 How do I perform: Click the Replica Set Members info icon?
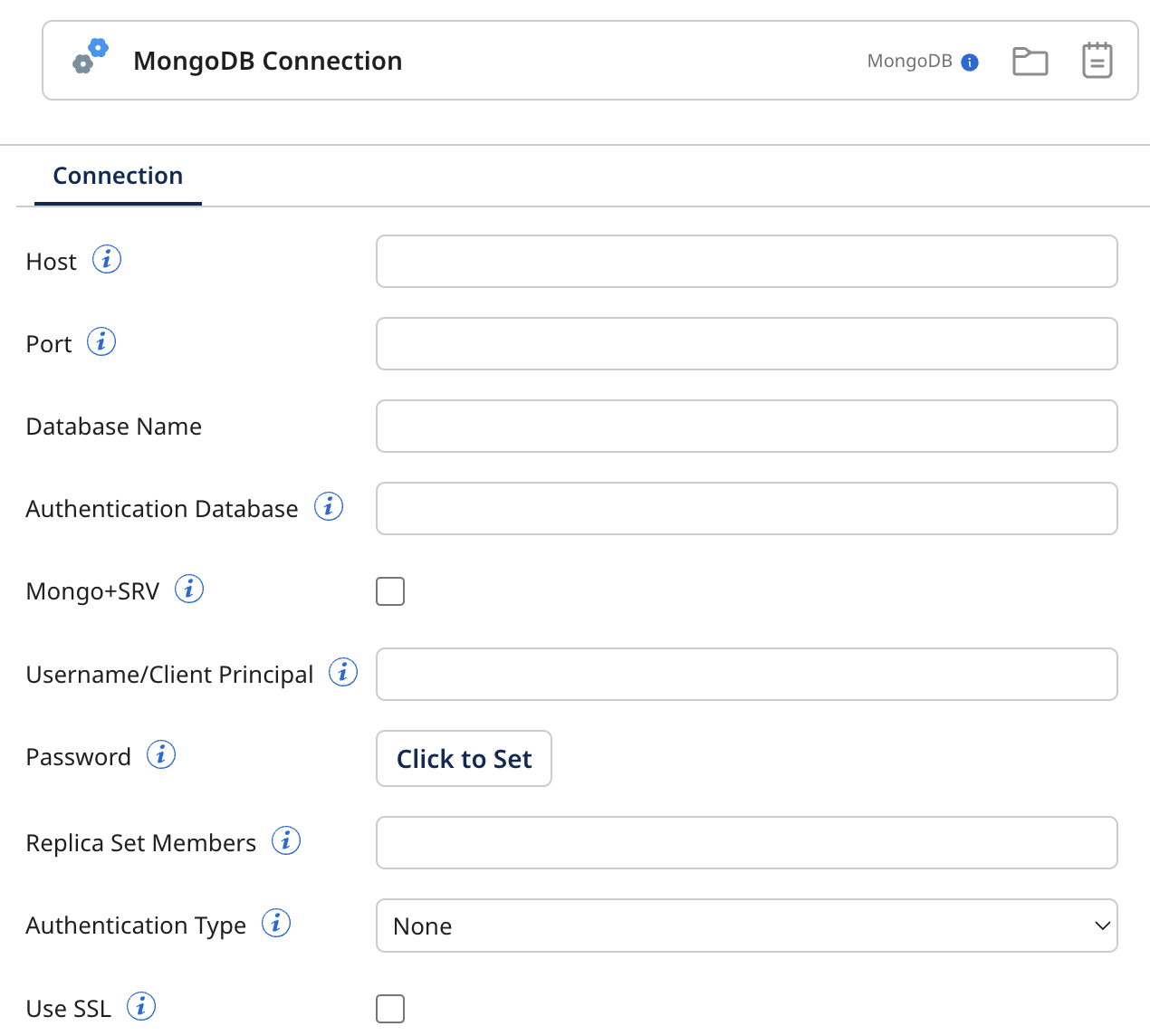(285, 840)
